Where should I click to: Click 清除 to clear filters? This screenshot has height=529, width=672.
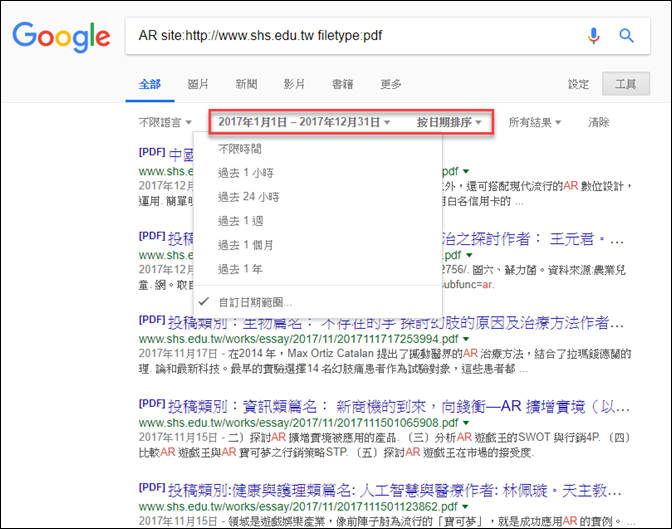pyautogui.click(x=599, y=123)
